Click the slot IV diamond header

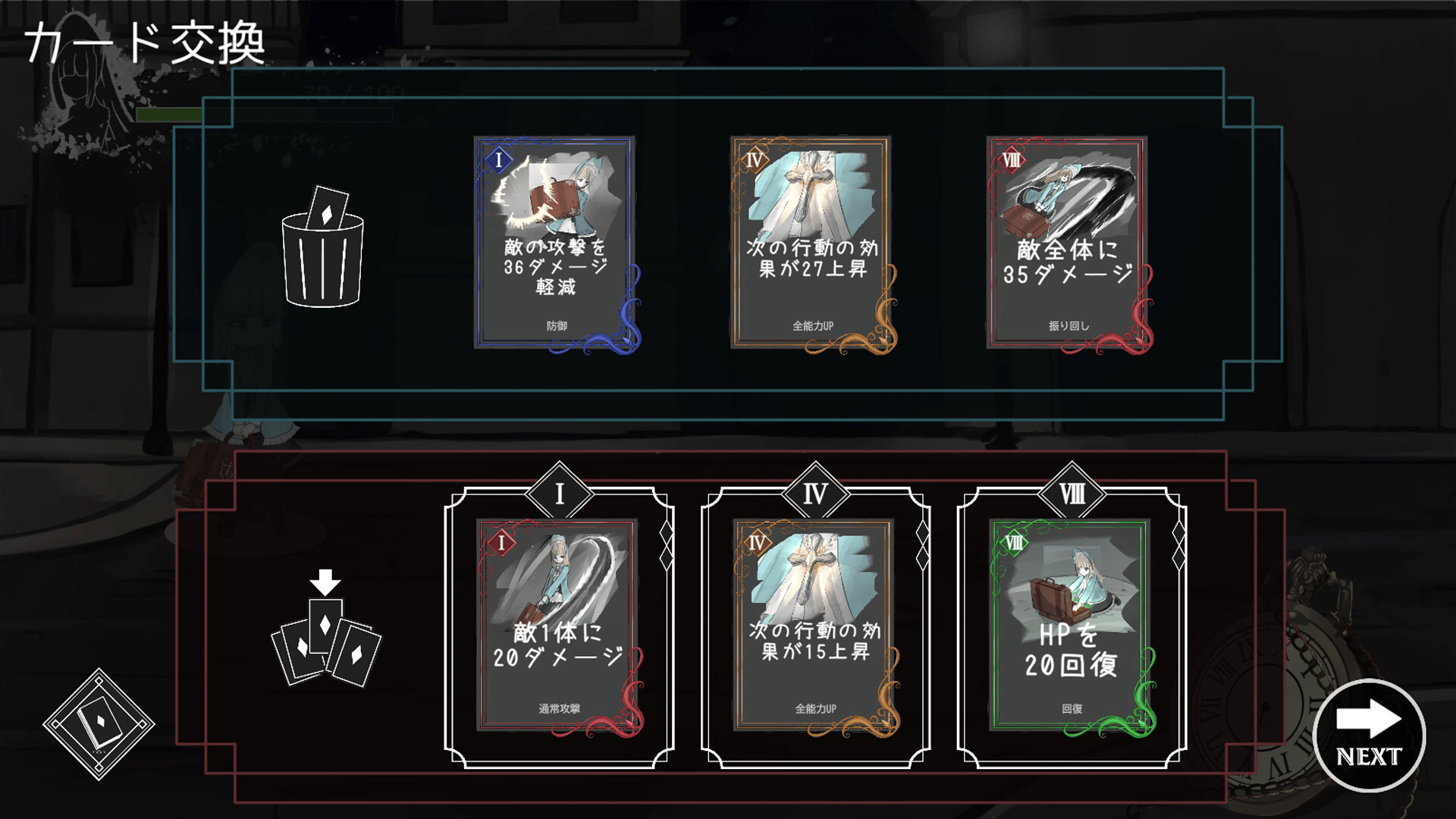(815, 494)
